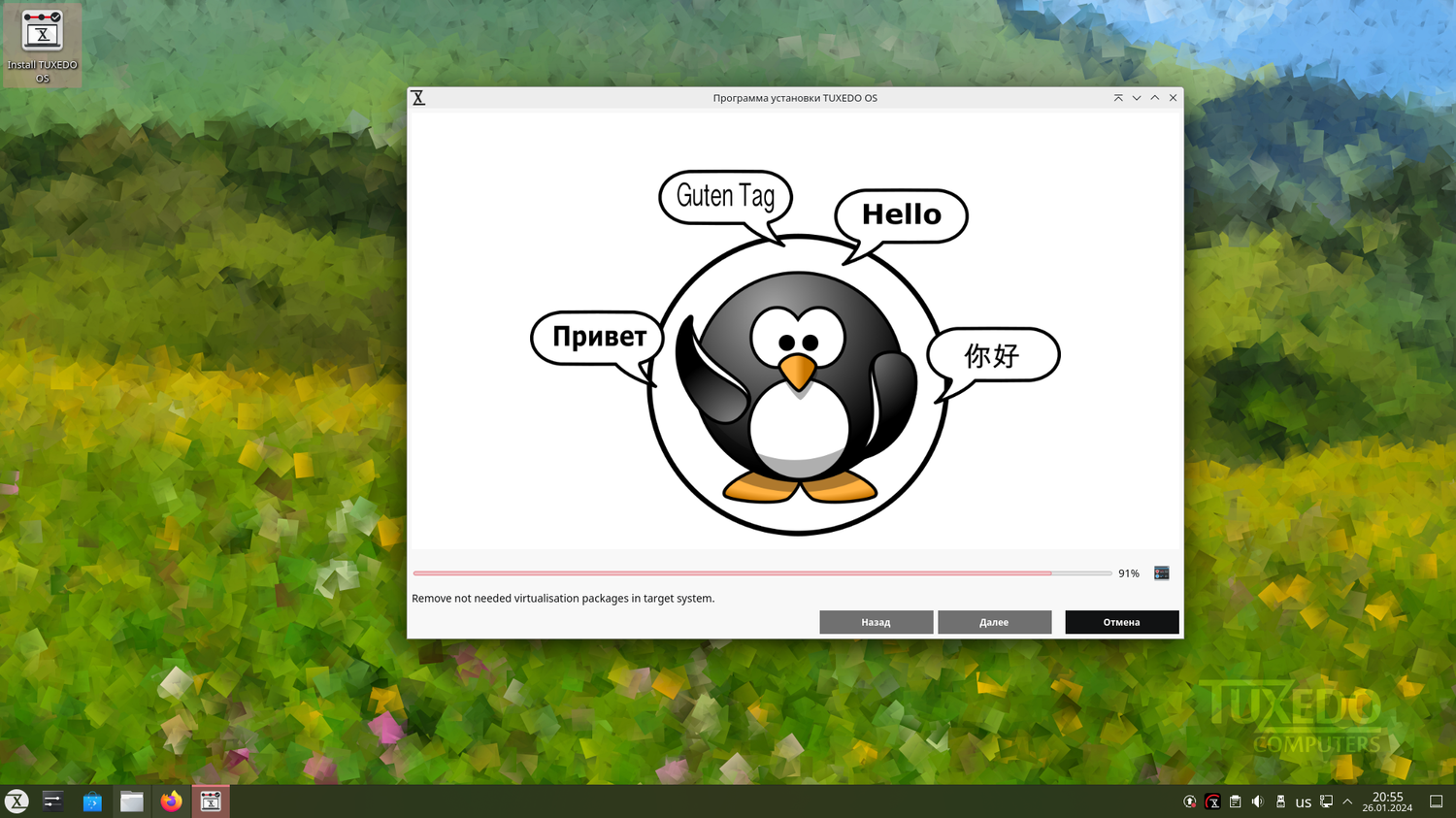Expand hidden system tray icons arrow
The image size is (1456, 818).
click(x=1347, y=802)
